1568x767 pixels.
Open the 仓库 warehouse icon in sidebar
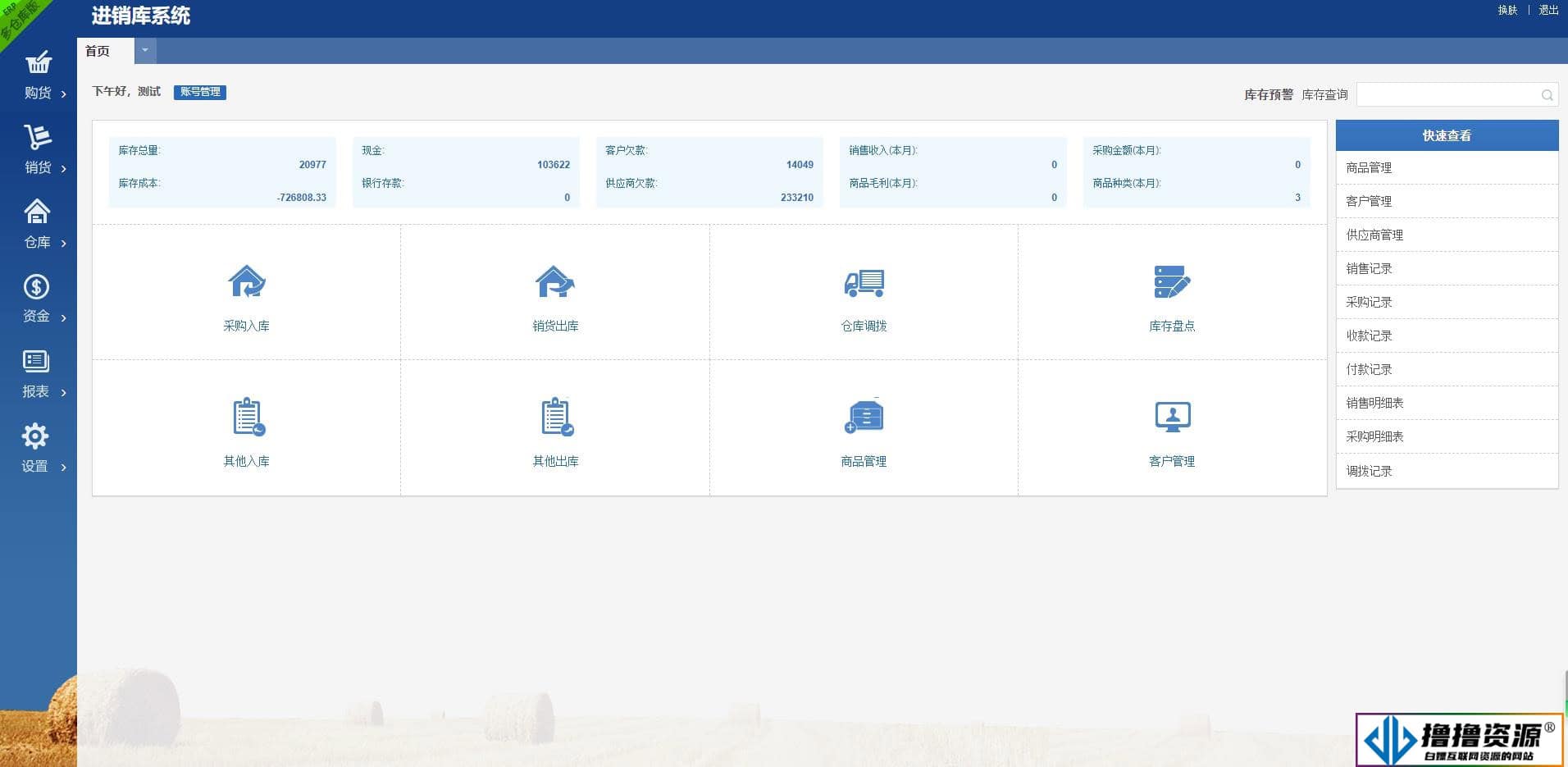click(37, 212)
